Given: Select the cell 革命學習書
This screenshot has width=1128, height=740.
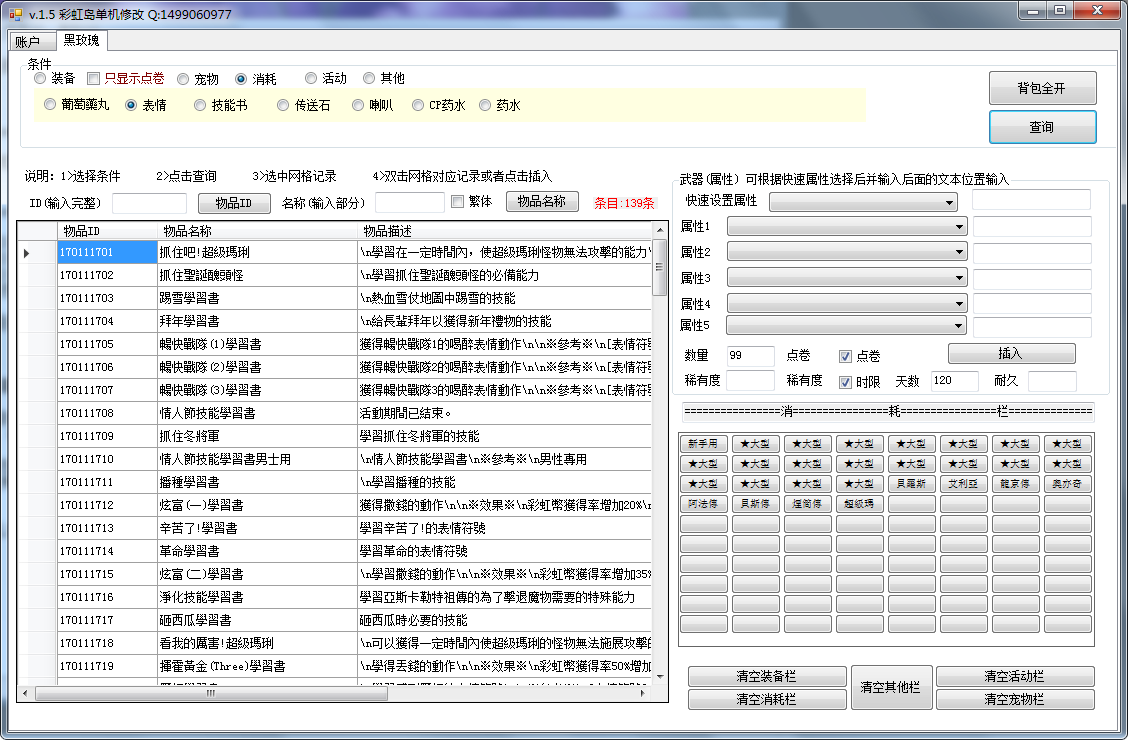Looking at the screenshot, I should click(x=258, y=552).
